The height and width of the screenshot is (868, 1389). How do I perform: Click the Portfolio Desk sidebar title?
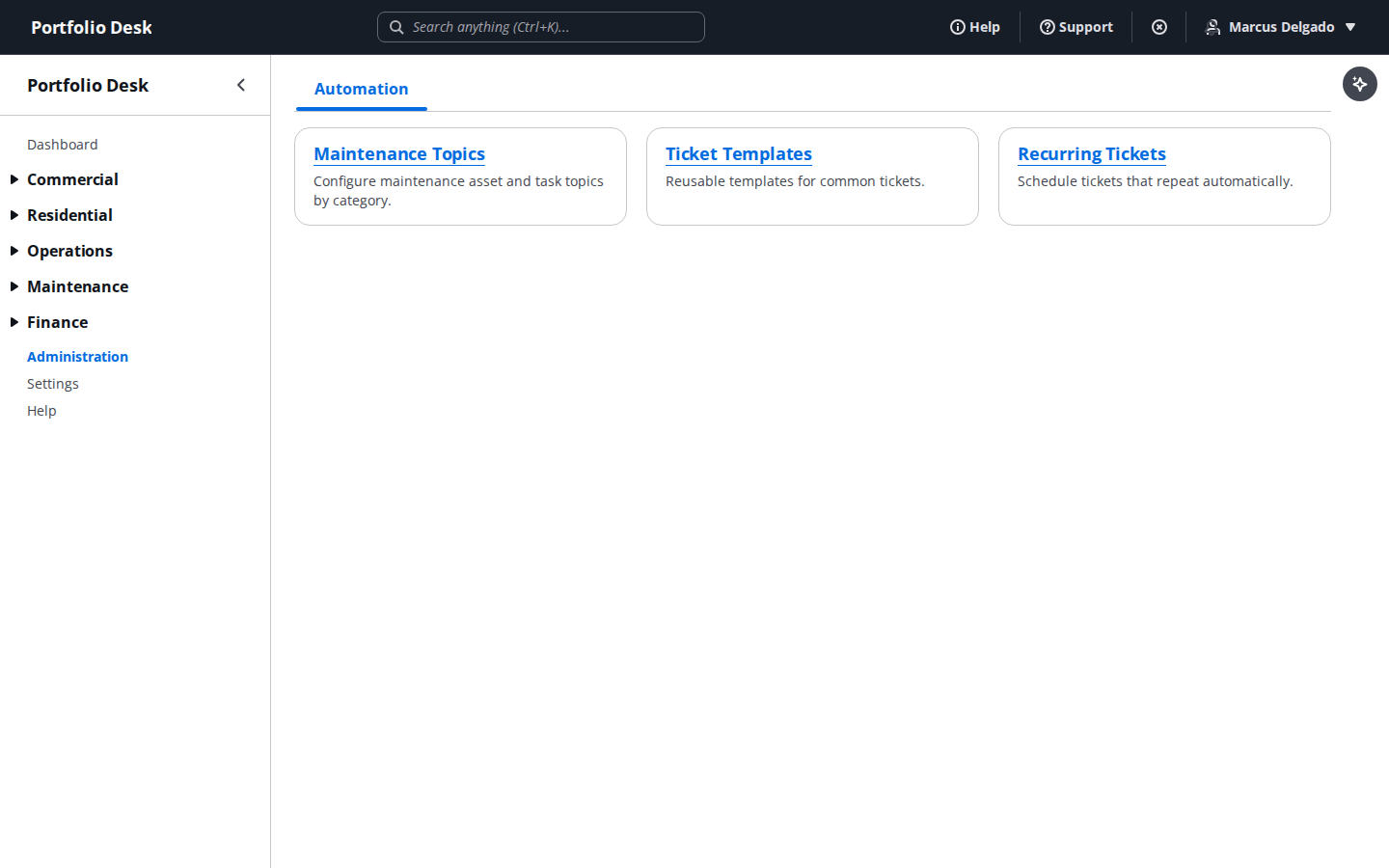click(x=88, y=85)
